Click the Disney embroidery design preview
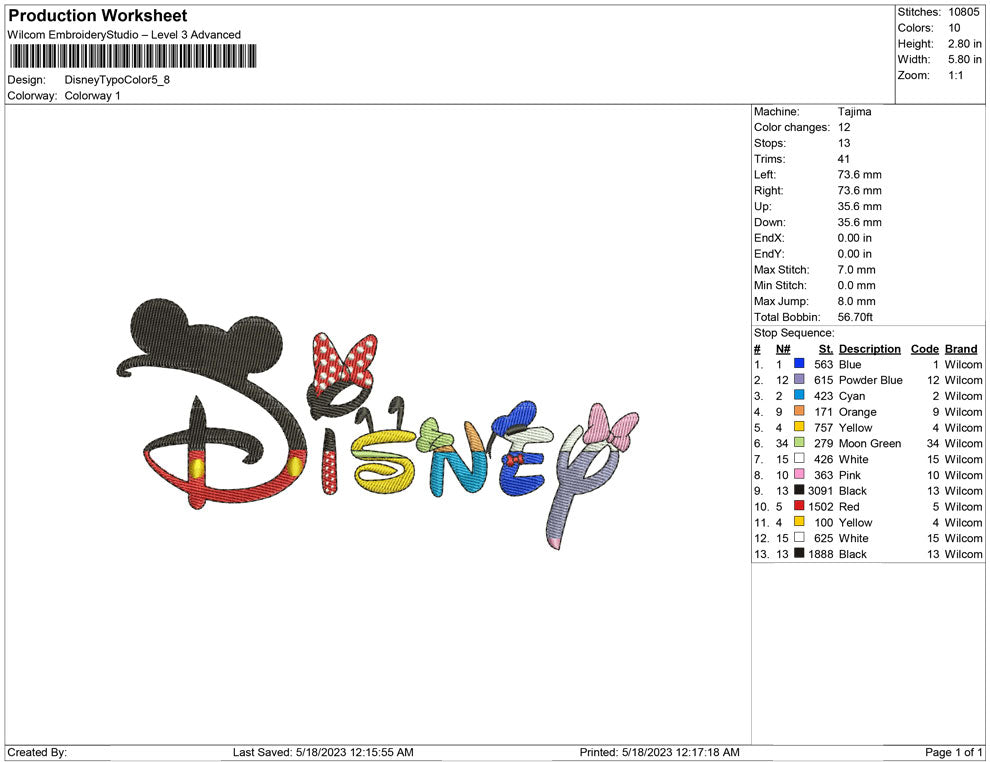 click(377, 423)
